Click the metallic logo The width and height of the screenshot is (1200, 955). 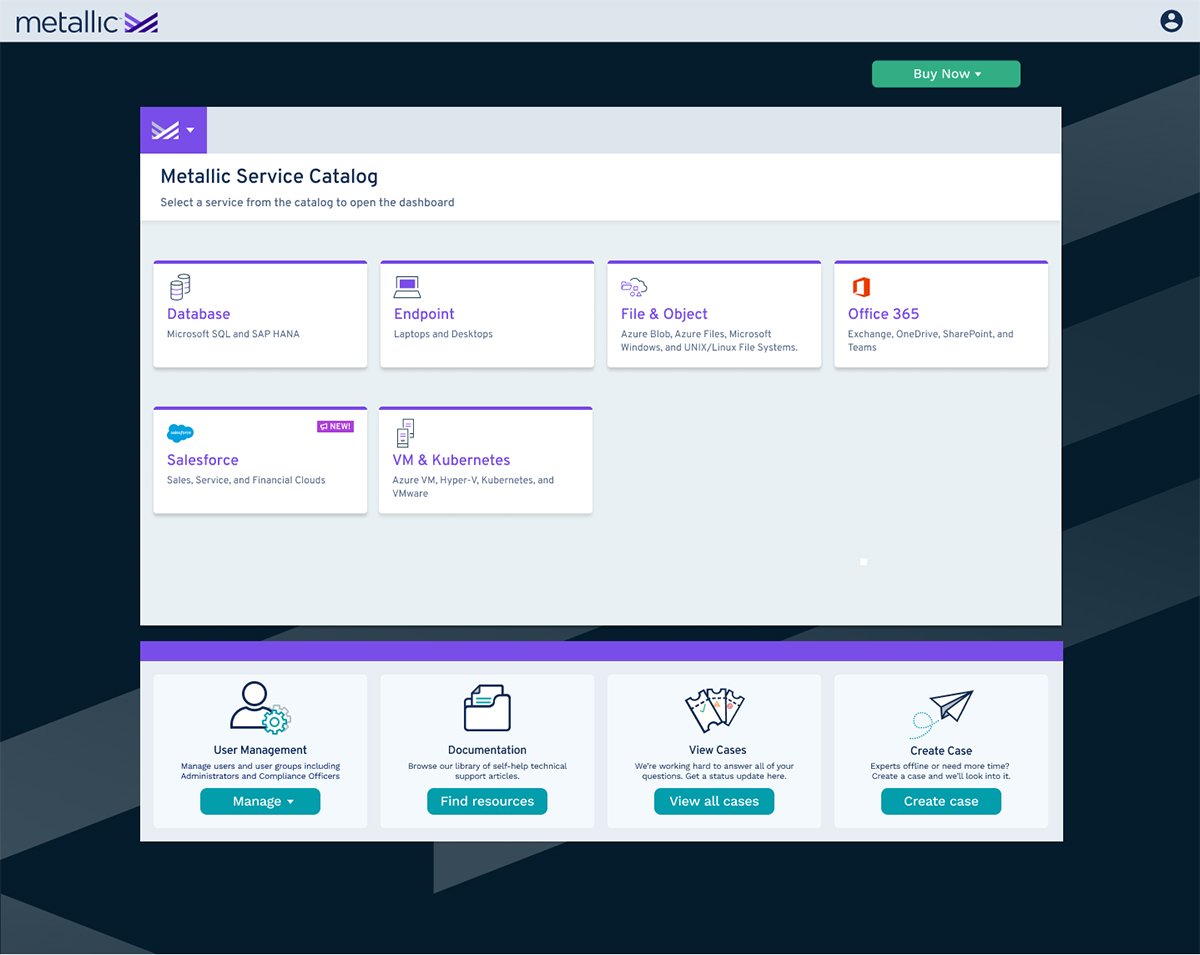pyautogui.click(x=85, y=20)
